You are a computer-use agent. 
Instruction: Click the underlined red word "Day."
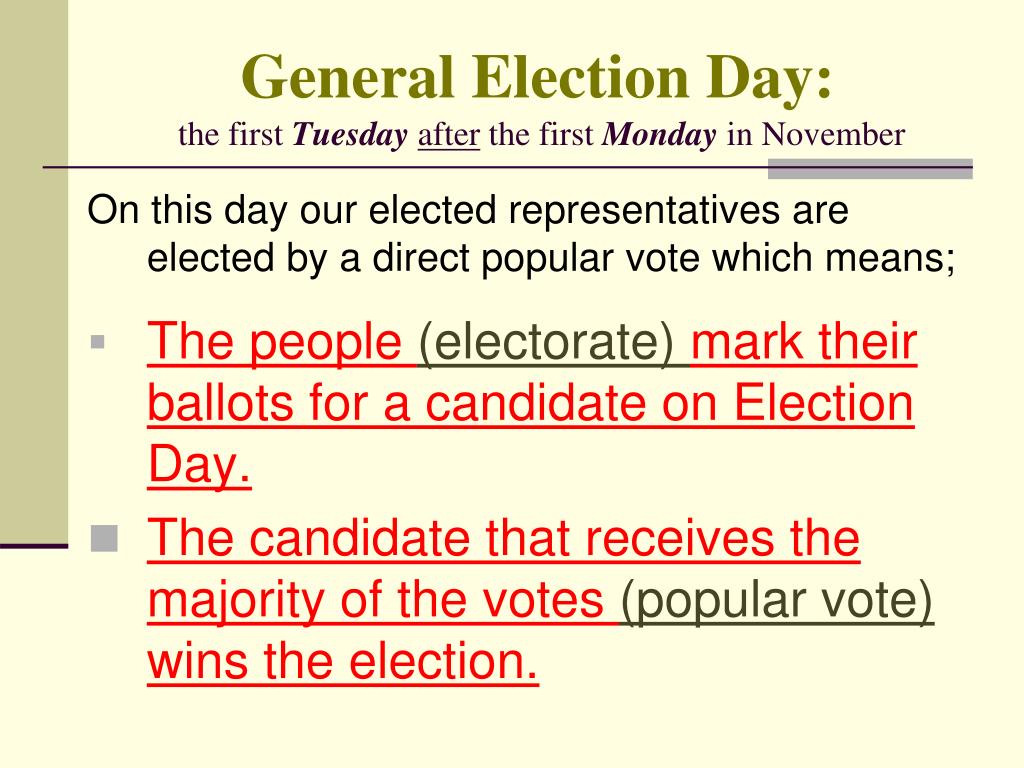point(199,465)
